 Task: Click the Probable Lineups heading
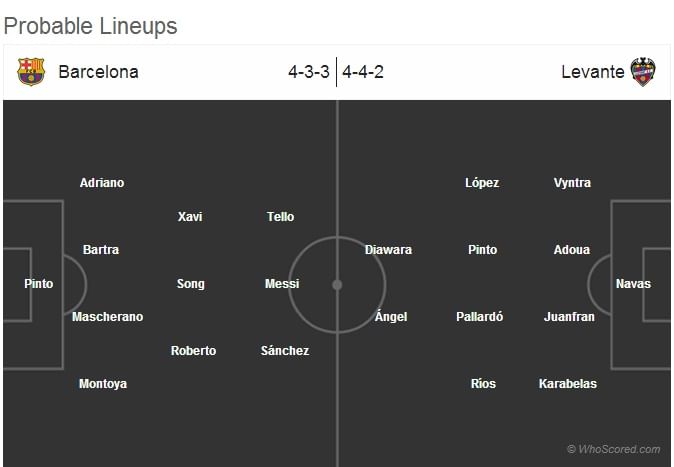90,26
